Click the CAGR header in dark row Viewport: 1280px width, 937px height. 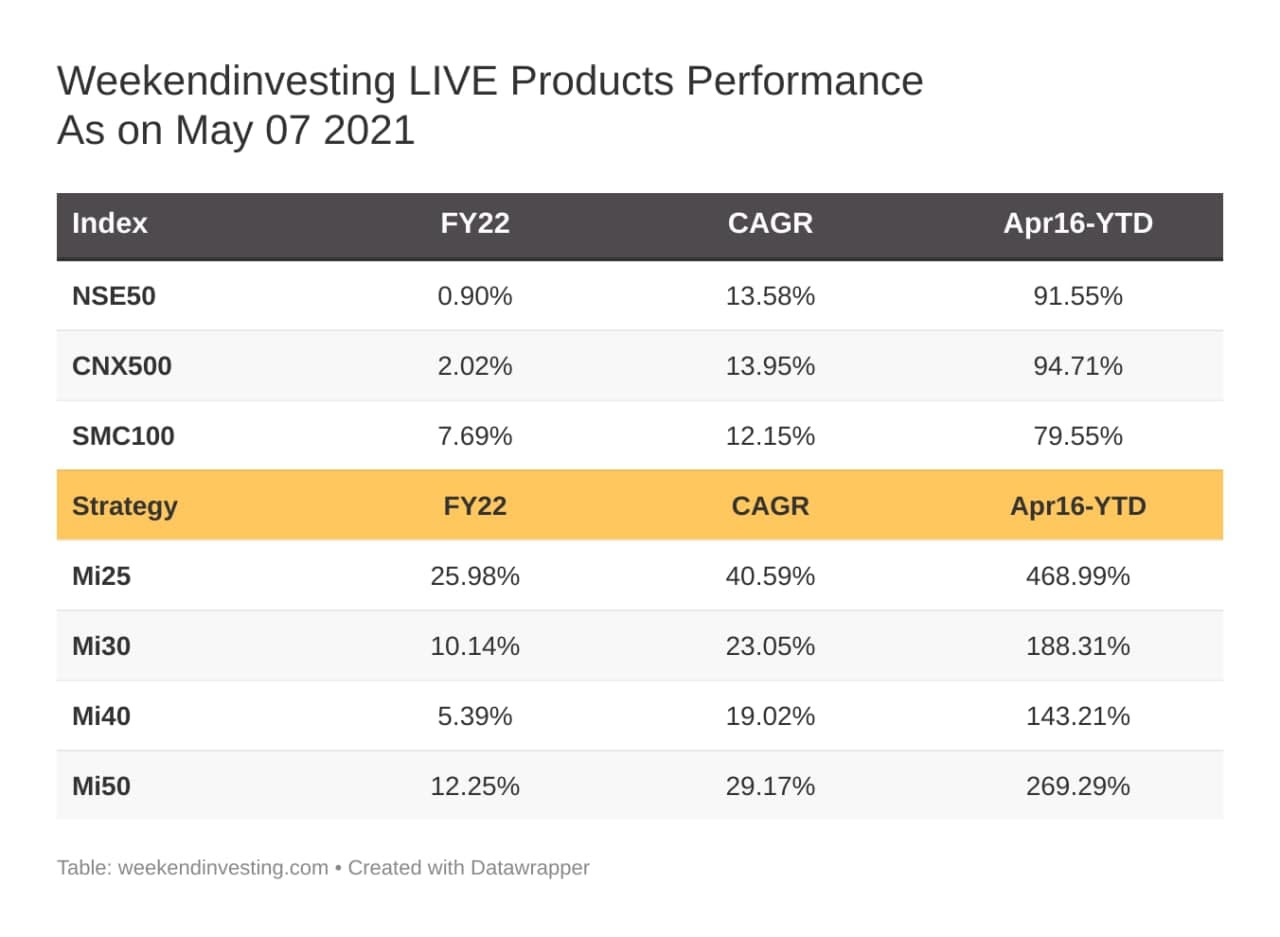[x=770, y=223]
